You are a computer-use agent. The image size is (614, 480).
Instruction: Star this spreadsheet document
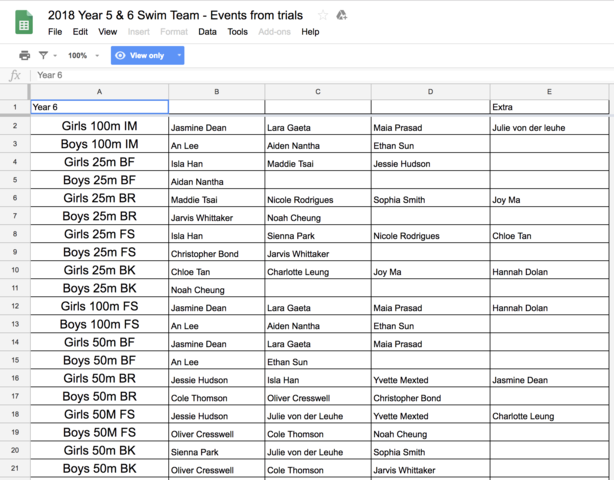tap(323, 15)
